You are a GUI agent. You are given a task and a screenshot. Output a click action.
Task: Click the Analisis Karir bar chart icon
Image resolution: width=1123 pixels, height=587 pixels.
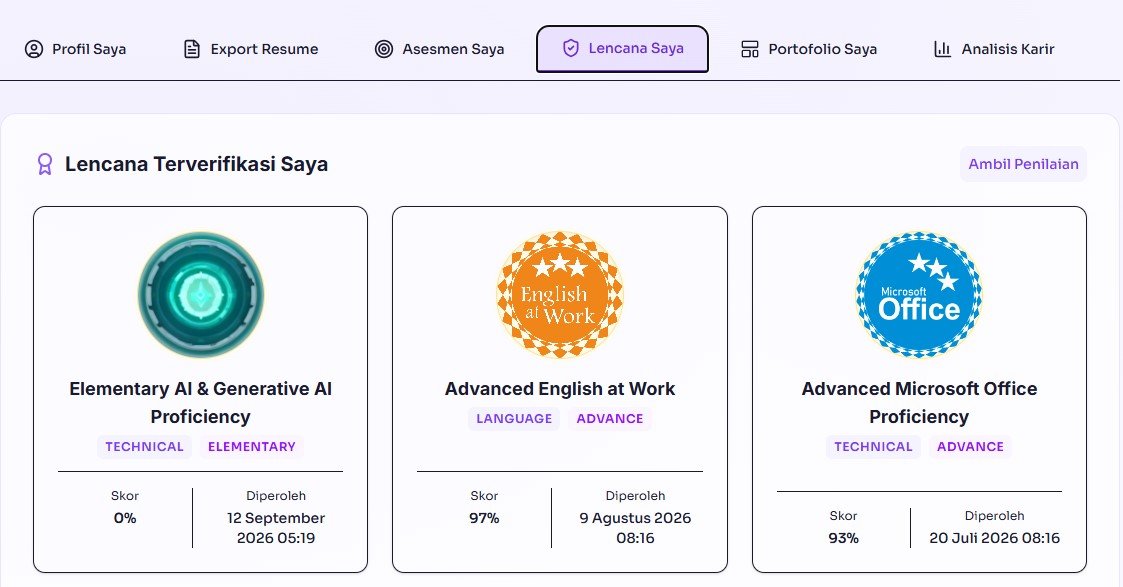943,49
